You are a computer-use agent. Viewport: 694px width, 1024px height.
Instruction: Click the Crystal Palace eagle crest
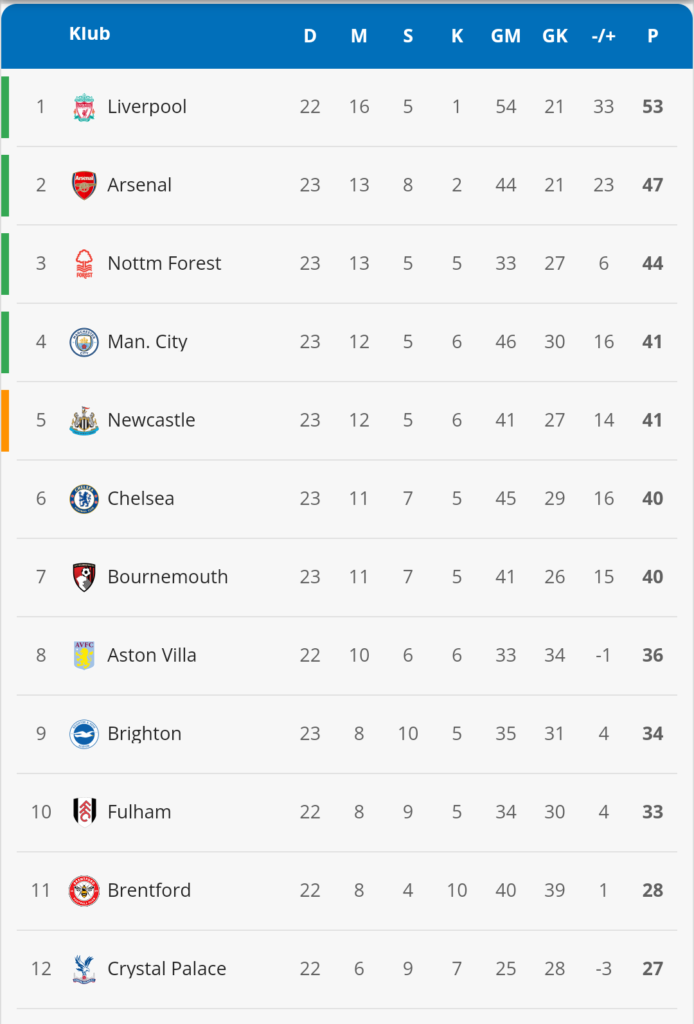[84, 969]
